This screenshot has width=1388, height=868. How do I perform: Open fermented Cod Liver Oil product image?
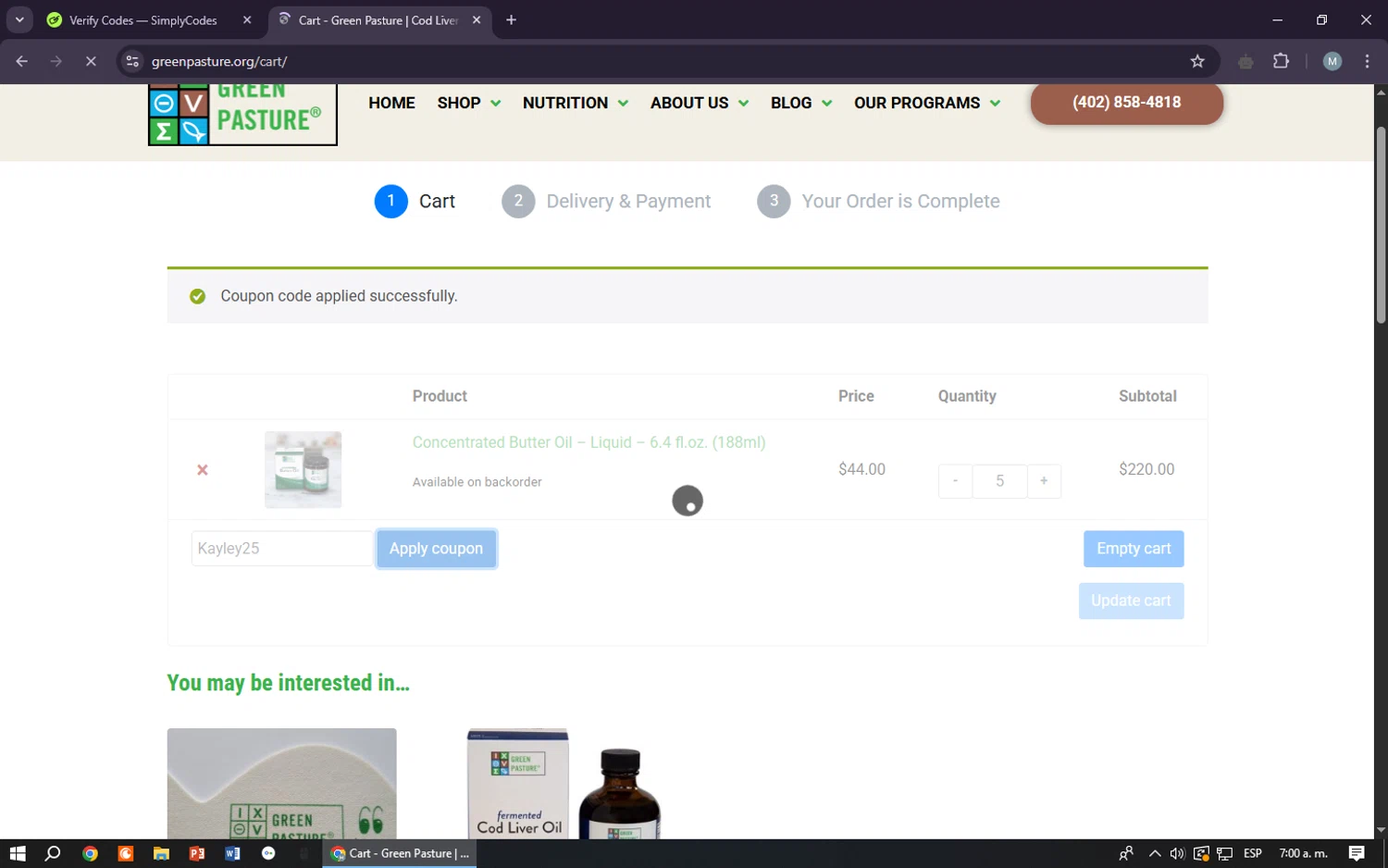coord(564,783)
